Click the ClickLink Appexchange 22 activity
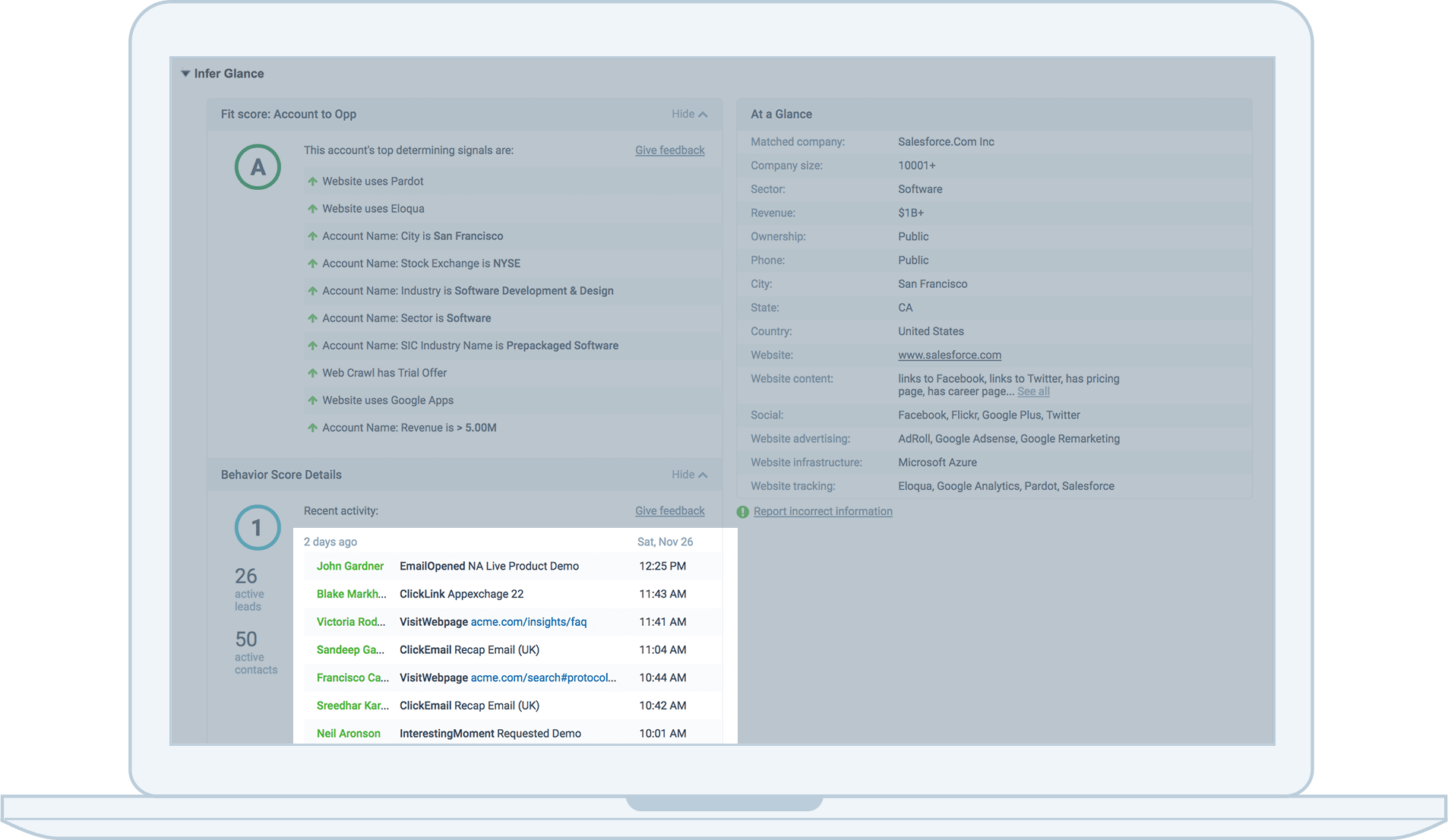The image size is (1448, 840). (462, 594)
